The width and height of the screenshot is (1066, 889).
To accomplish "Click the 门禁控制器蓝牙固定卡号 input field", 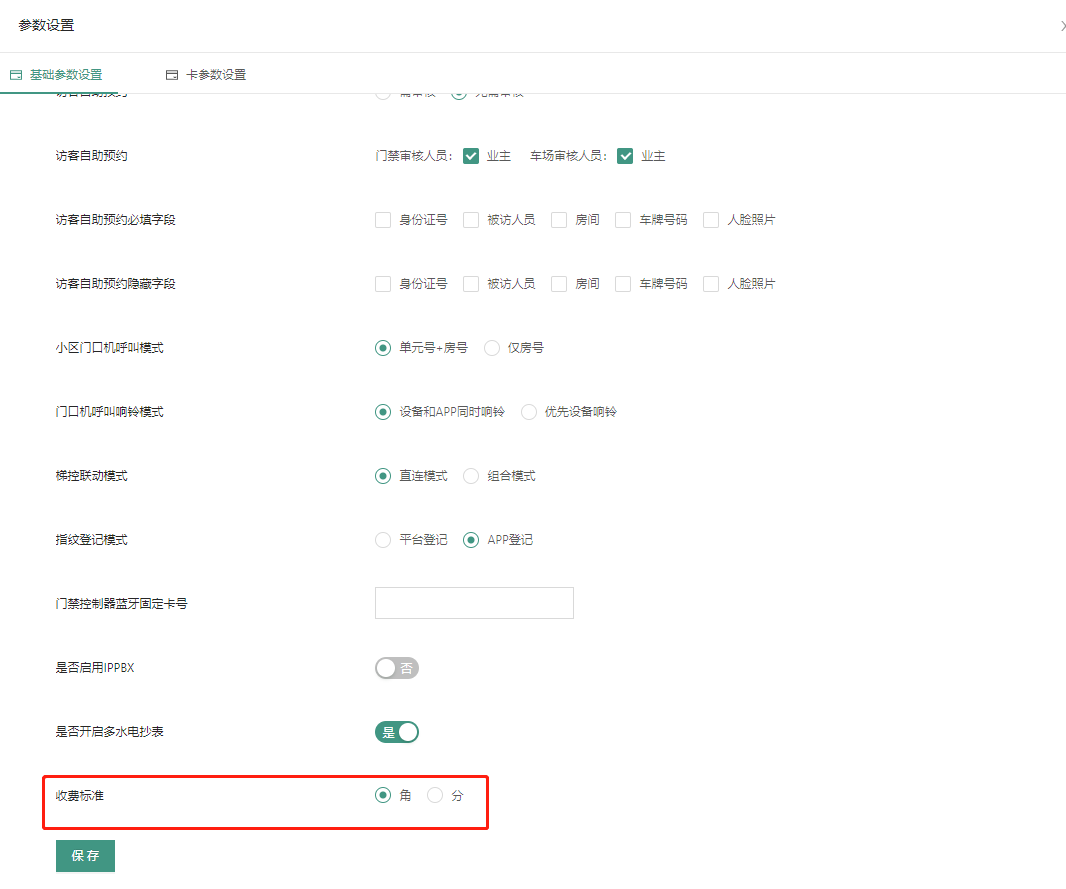I will point(474,603).
